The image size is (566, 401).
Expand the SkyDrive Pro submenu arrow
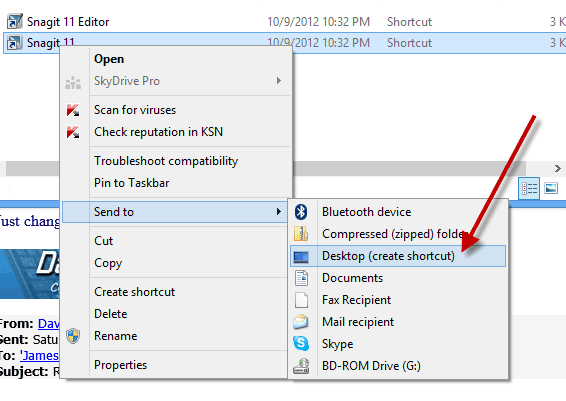tap(278, 81)
